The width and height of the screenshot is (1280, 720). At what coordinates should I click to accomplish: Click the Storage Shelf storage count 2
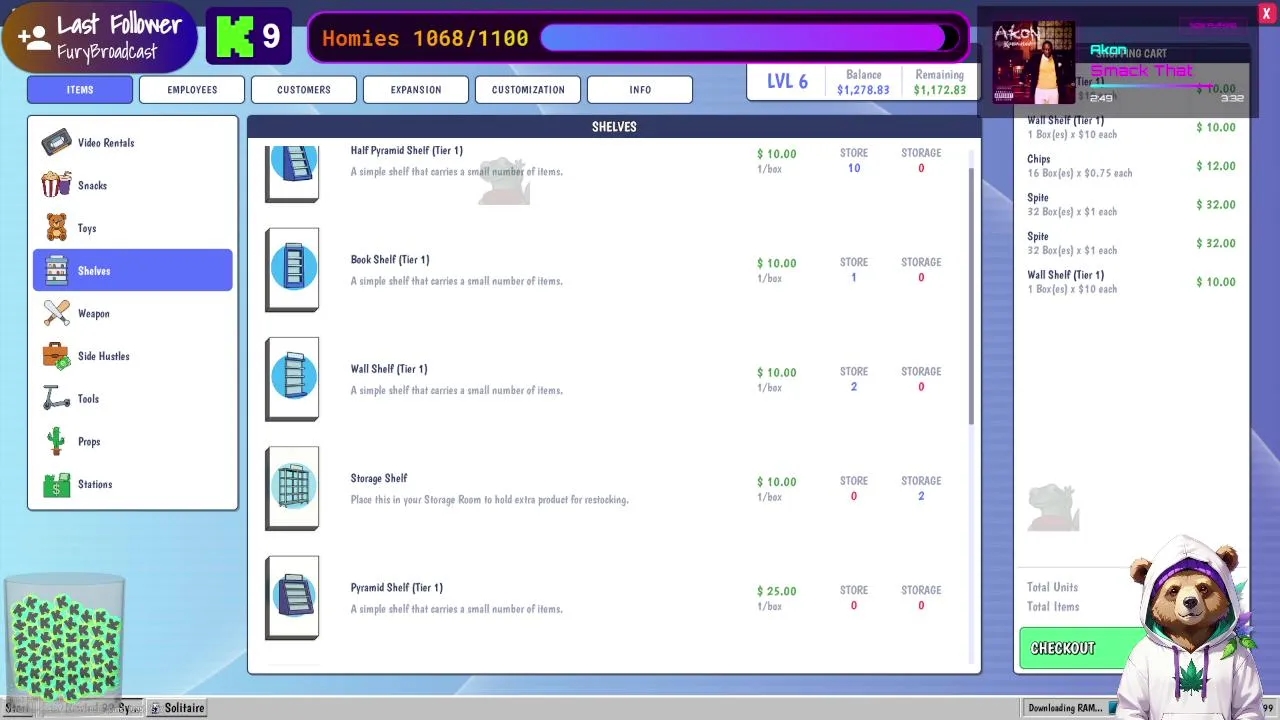(x=921, y=496)
